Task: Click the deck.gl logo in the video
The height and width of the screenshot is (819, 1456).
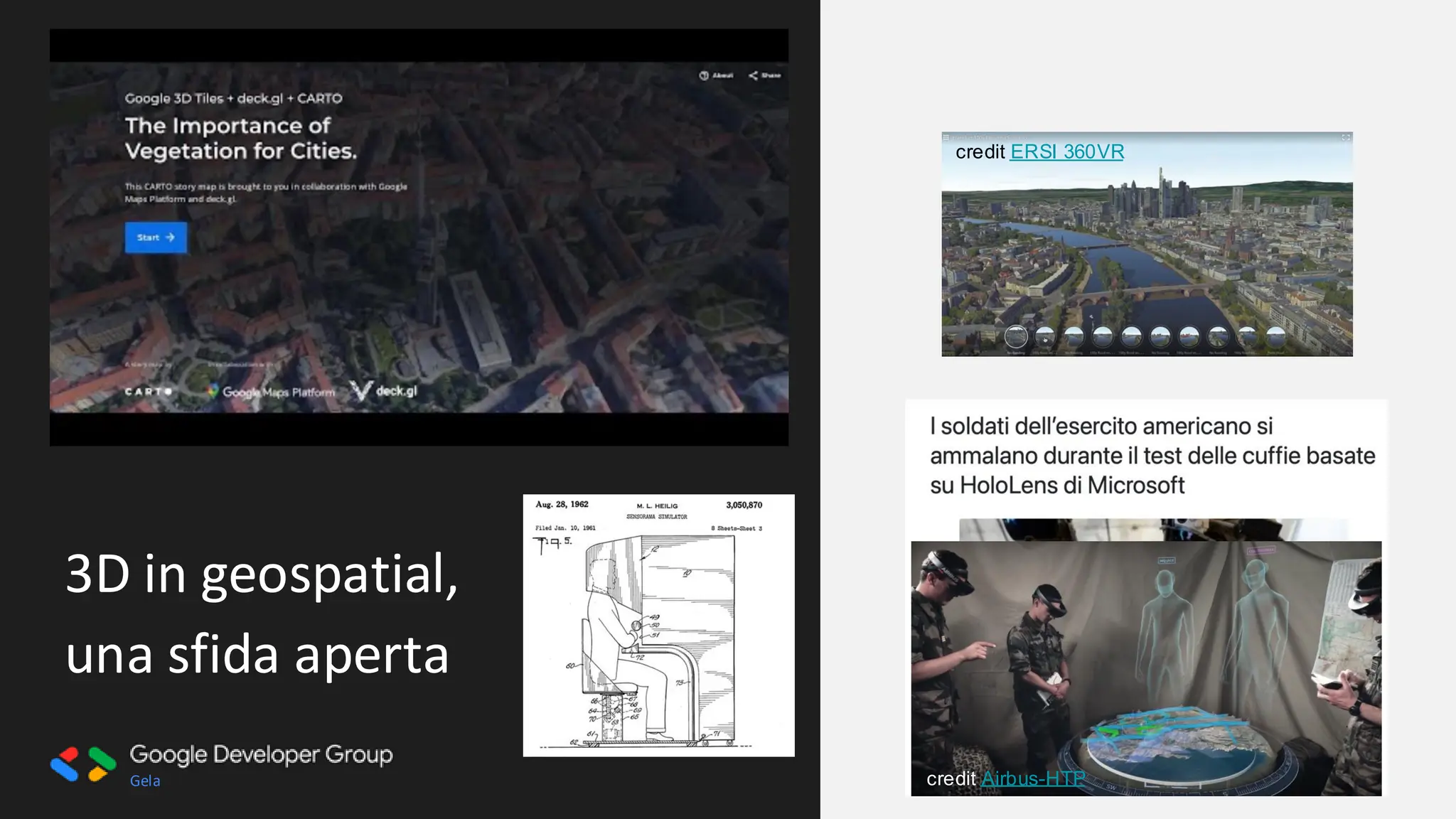Action: coord(384,391)
